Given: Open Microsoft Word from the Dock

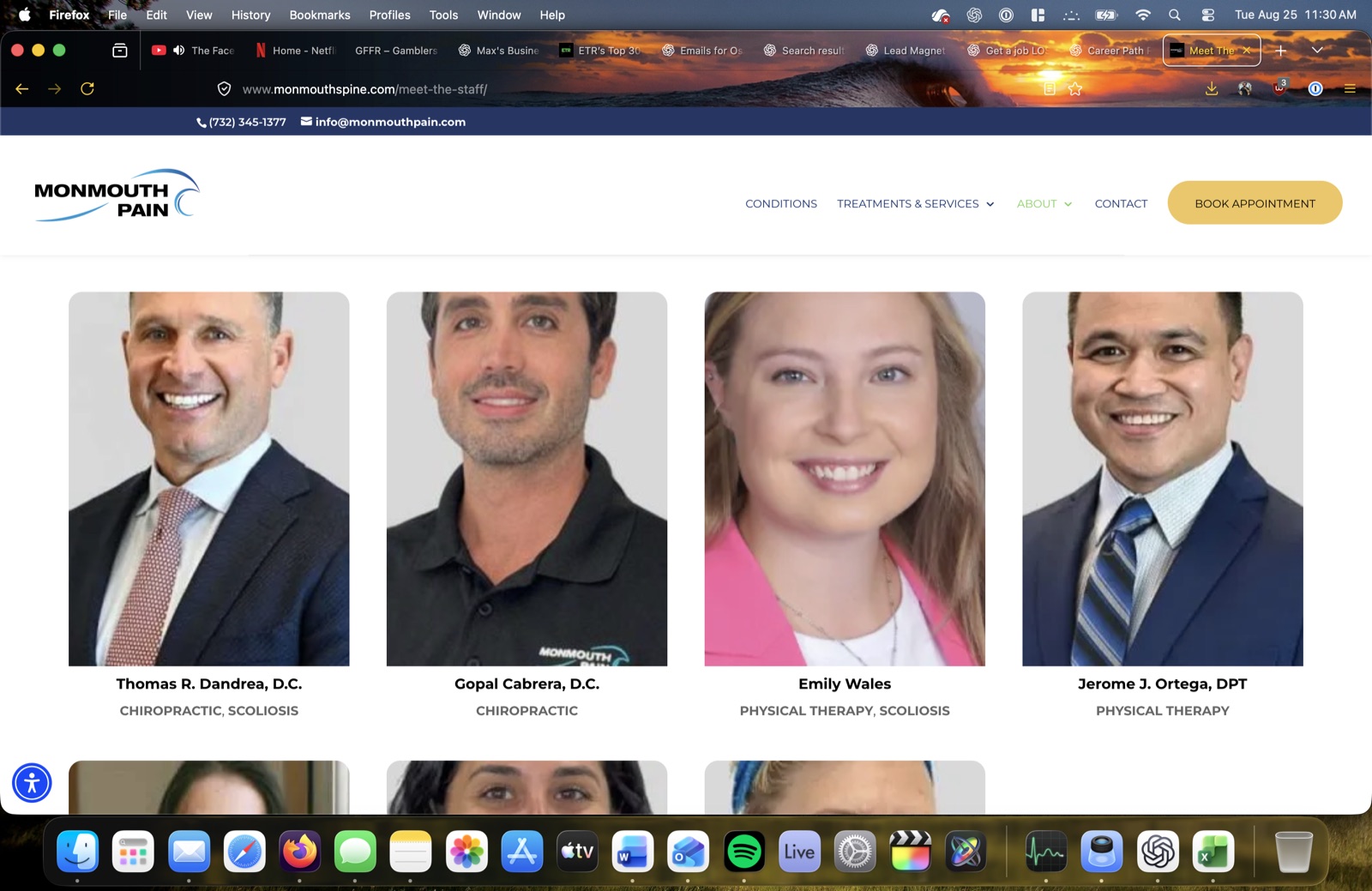Looking at the screenshot, I should click(633, 852).
